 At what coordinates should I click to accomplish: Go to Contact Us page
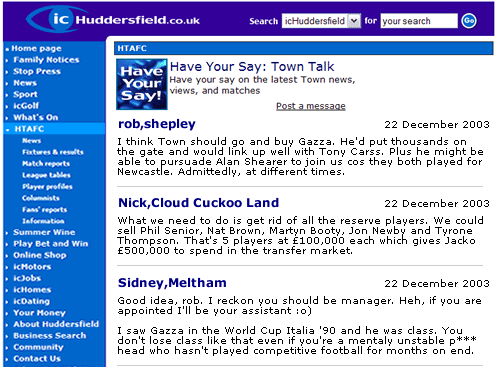click(x=37, y=359)
